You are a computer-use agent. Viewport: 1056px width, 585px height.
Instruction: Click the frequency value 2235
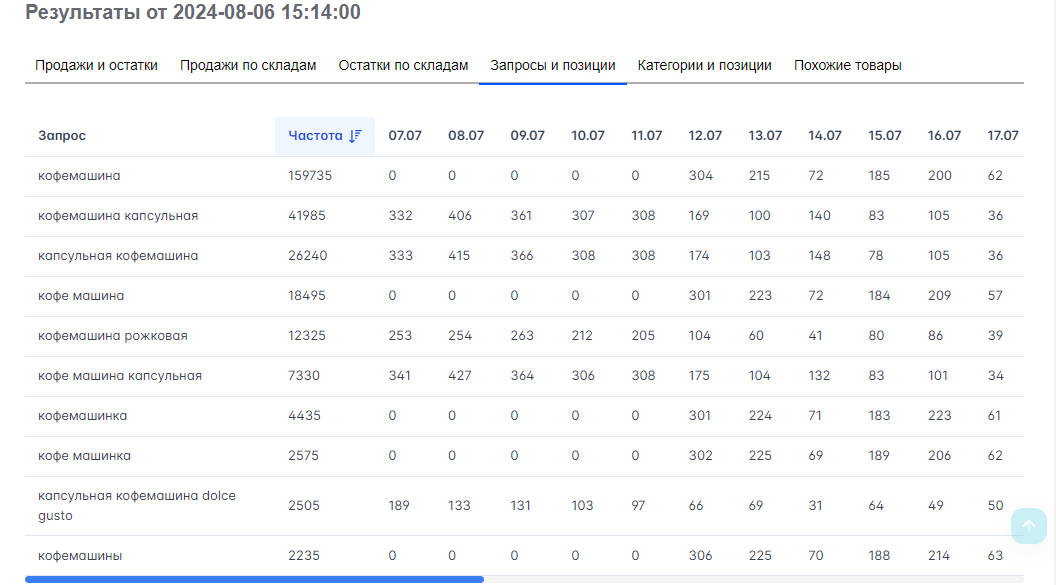(x=304, y=556)
